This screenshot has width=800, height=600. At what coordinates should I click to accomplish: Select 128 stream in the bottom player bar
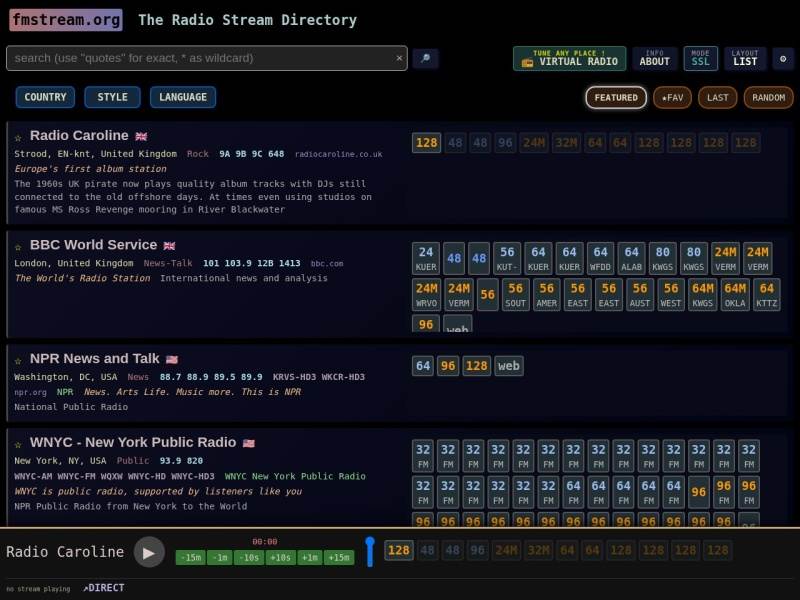pyautogui.click(x=398, y=551)
